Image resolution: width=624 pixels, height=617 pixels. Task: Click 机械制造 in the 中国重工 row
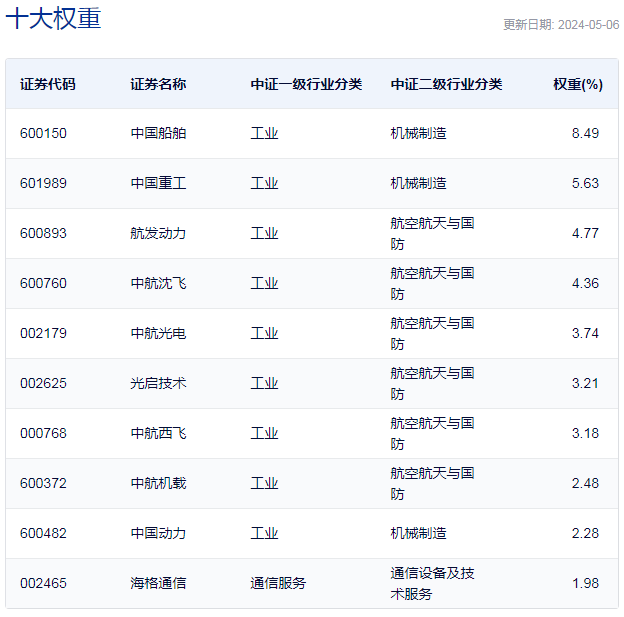418,183
